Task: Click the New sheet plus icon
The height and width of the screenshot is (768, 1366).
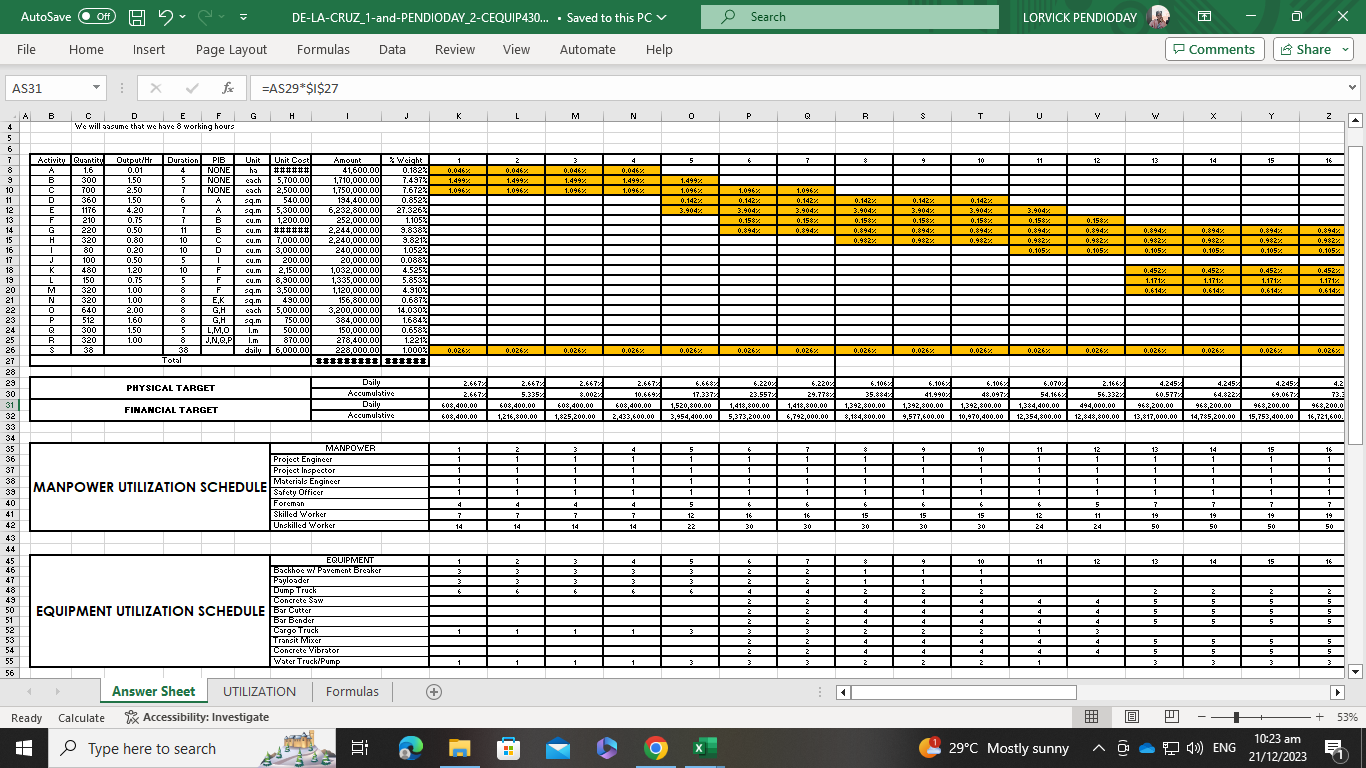Action: 434,691
